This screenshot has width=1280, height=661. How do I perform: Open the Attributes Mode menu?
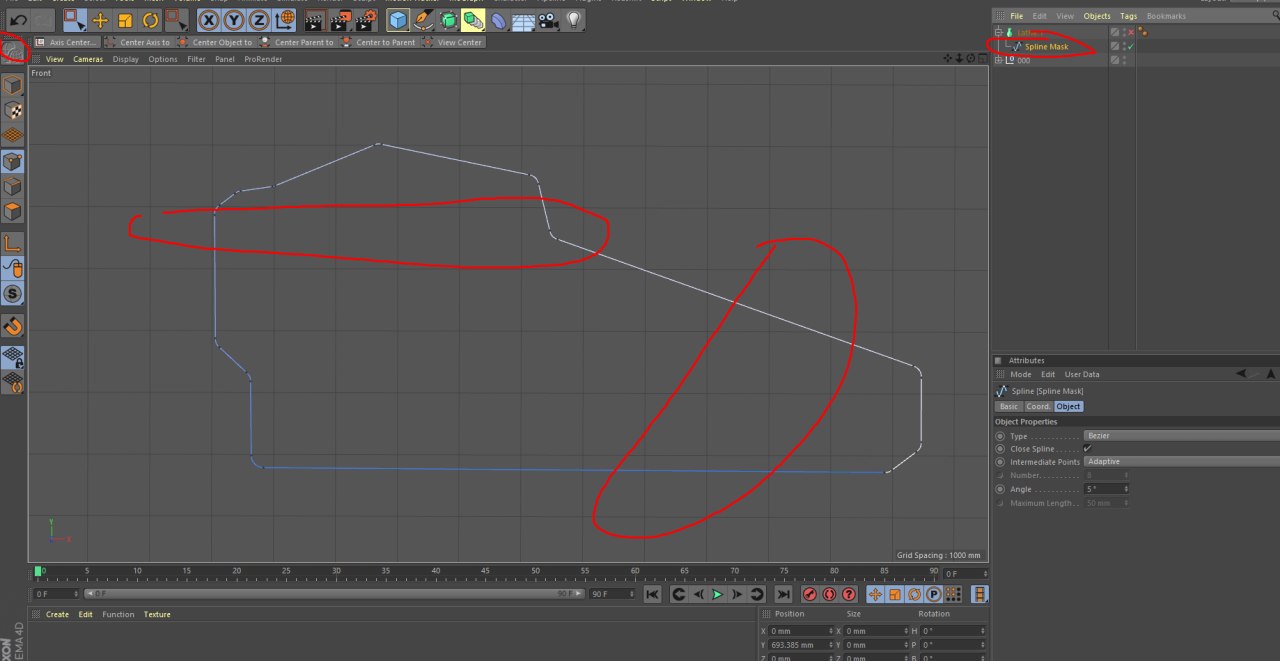click(1020, 374)
